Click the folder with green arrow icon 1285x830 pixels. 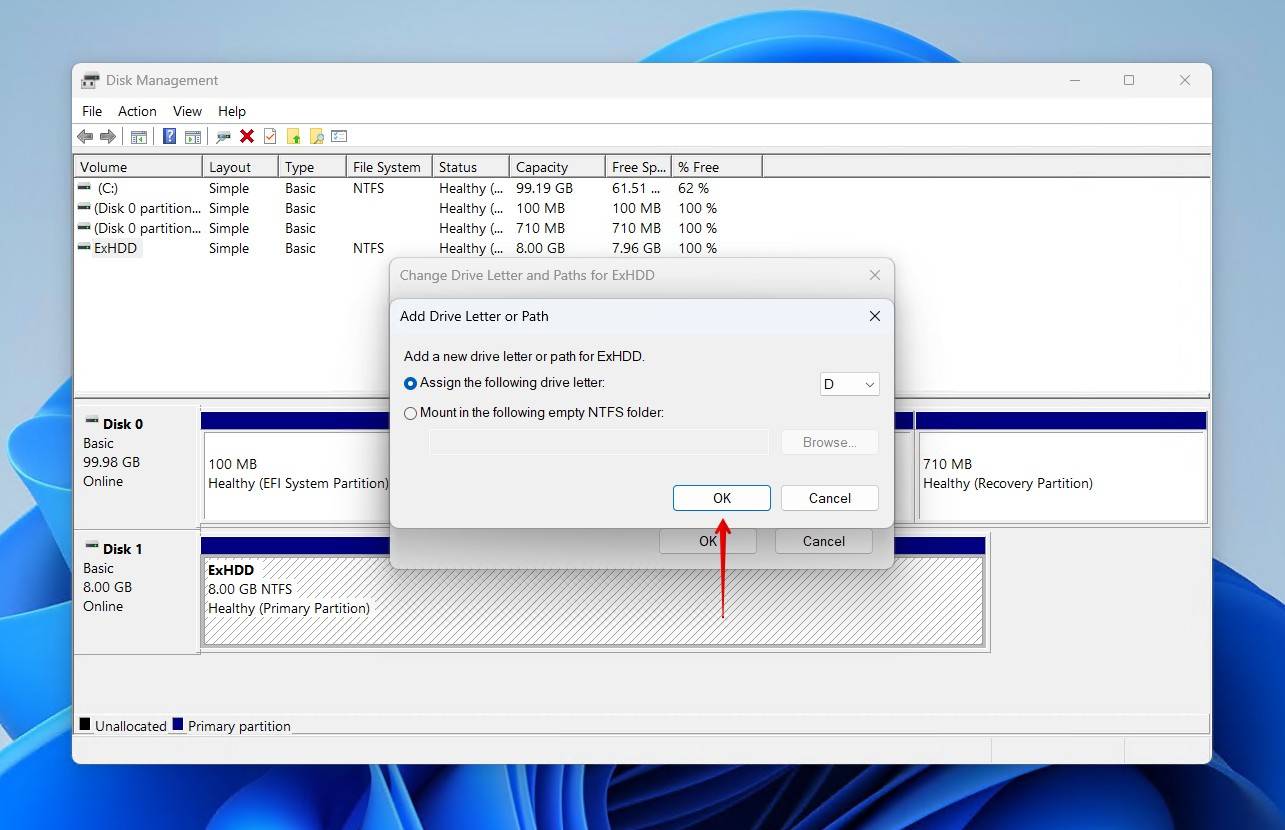tap(294, 136)
